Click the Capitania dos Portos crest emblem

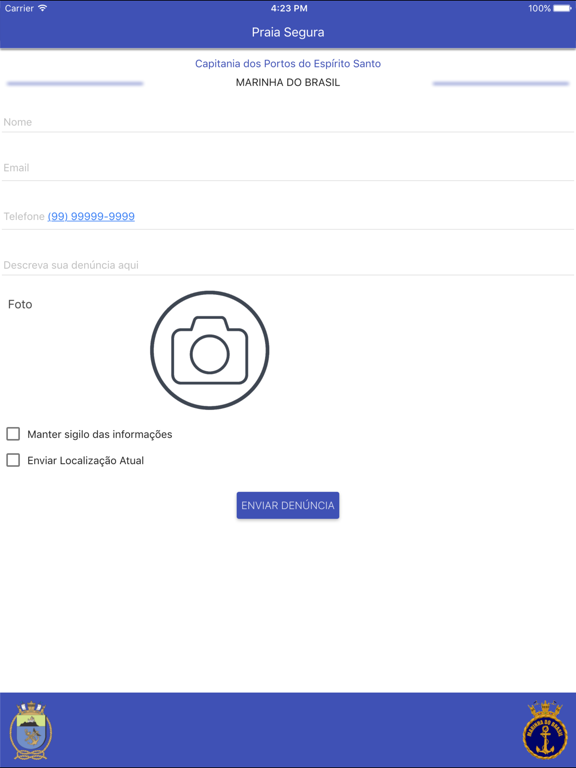click(31, 730)
